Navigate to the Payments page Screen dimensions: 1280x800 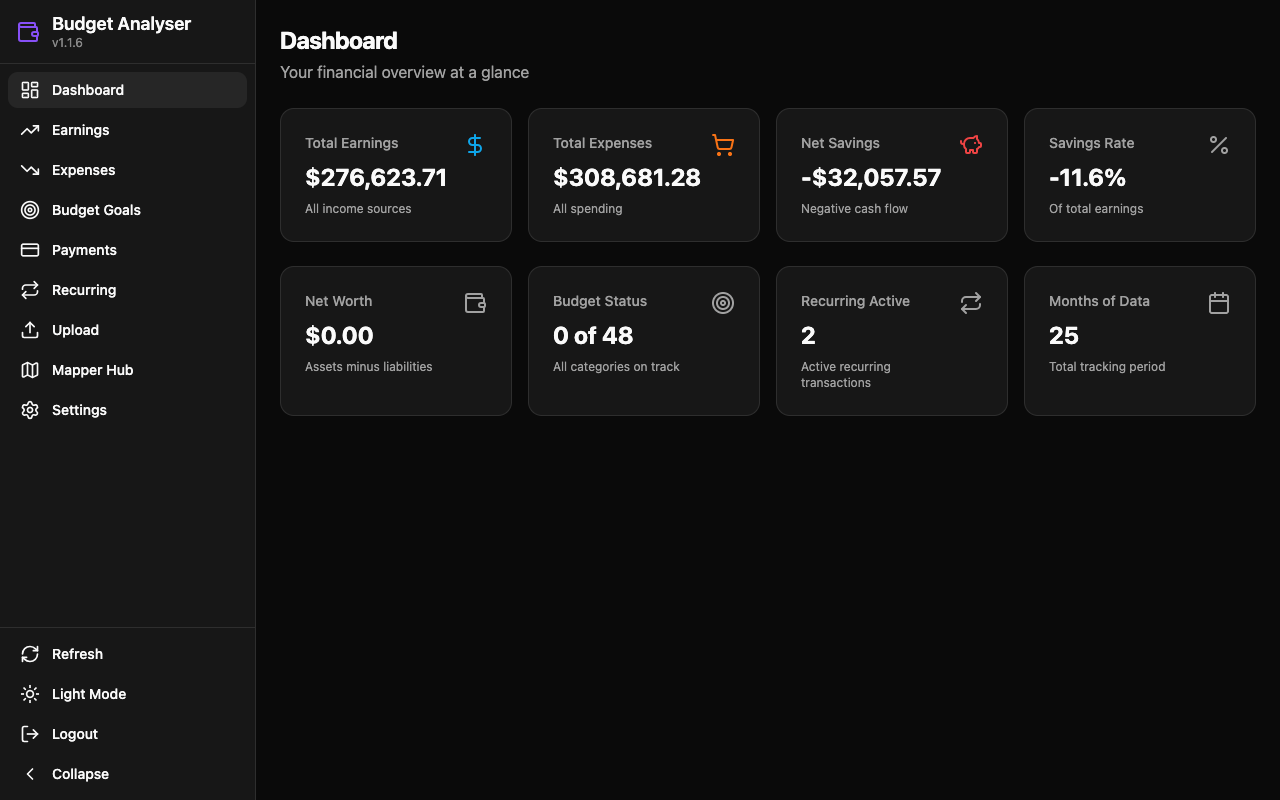(84, 250)
